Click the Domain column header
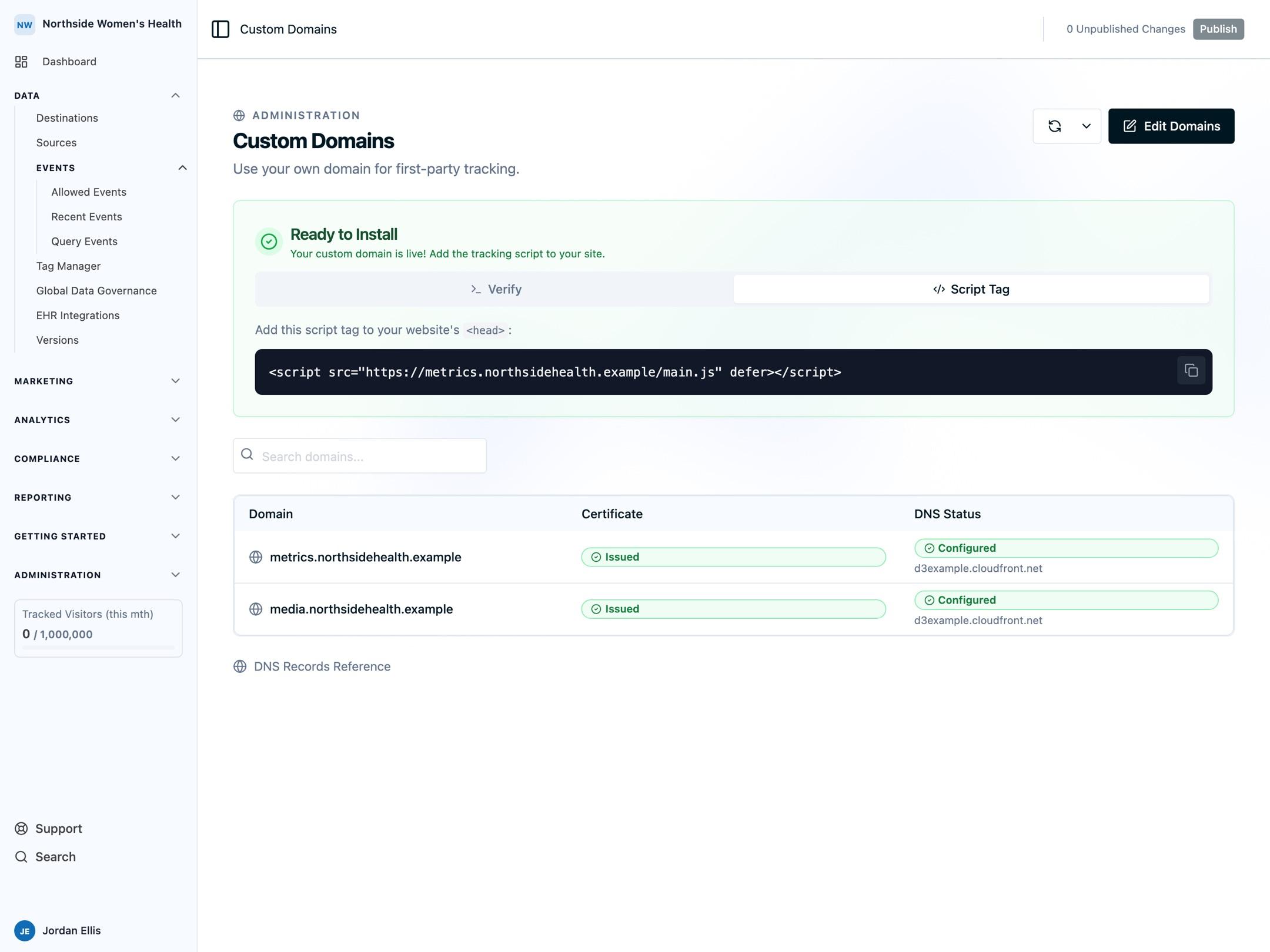Viewport: 1270px width, 952px height. (x=270, y=514)
